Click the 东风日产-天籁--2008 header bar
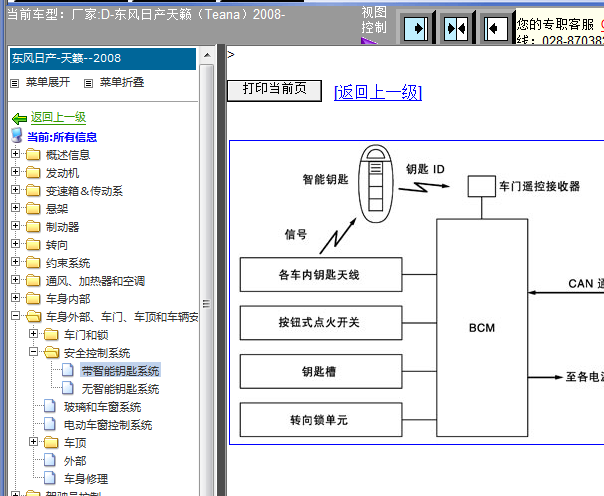Image resolution: width=604 pixels, height=496 pixels. [103, 59]
